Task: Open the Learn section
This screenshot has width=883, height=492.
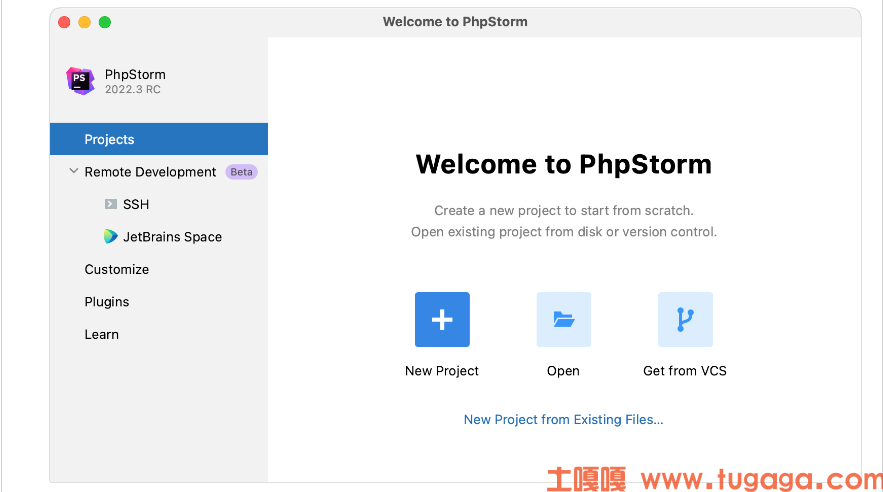Action: pyautogui.click(x=101, y=334)
